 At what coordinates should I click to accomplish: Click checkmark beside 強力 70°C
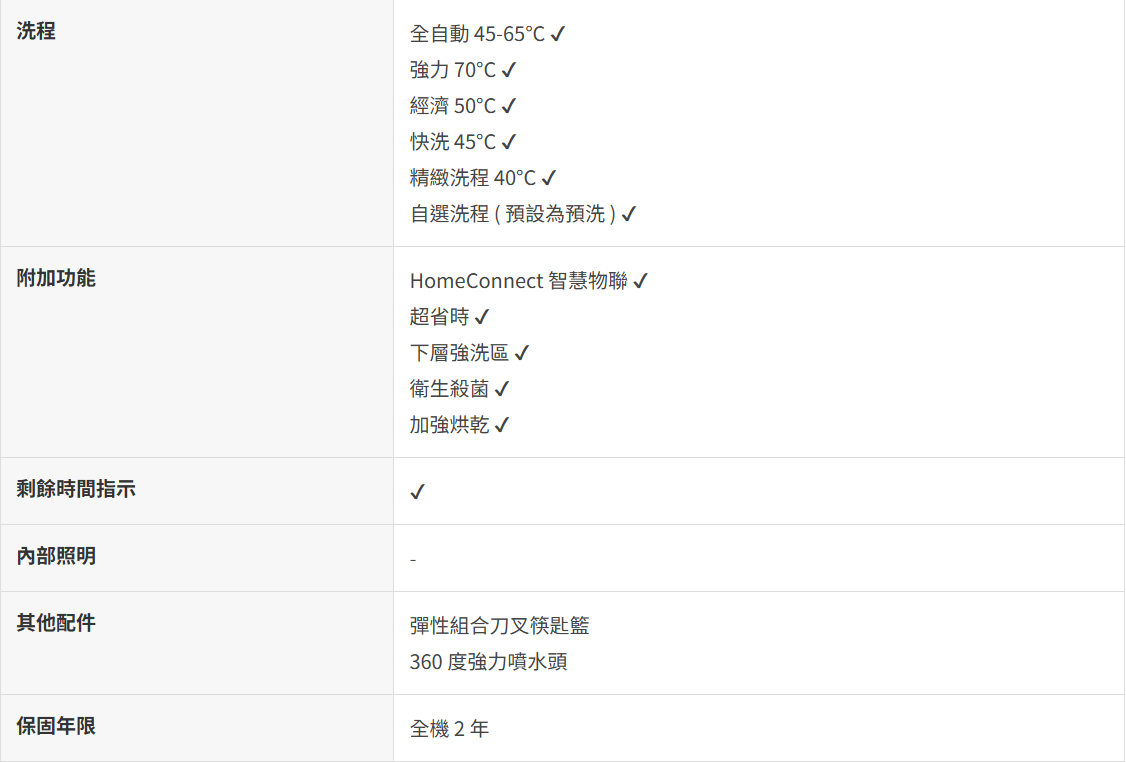coord(509,71)
